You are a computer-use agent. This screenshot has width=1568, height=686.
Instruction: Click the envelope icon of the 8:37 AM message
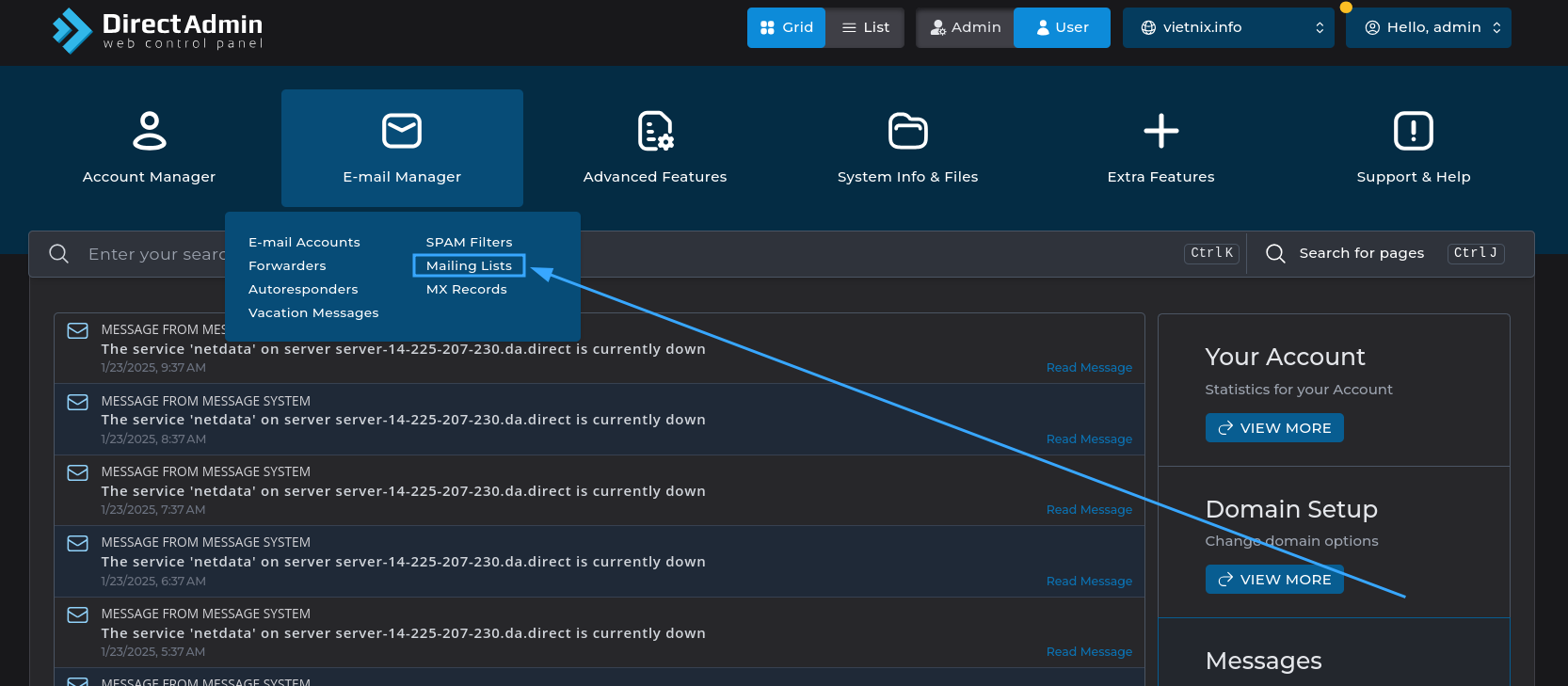point(78,402)
